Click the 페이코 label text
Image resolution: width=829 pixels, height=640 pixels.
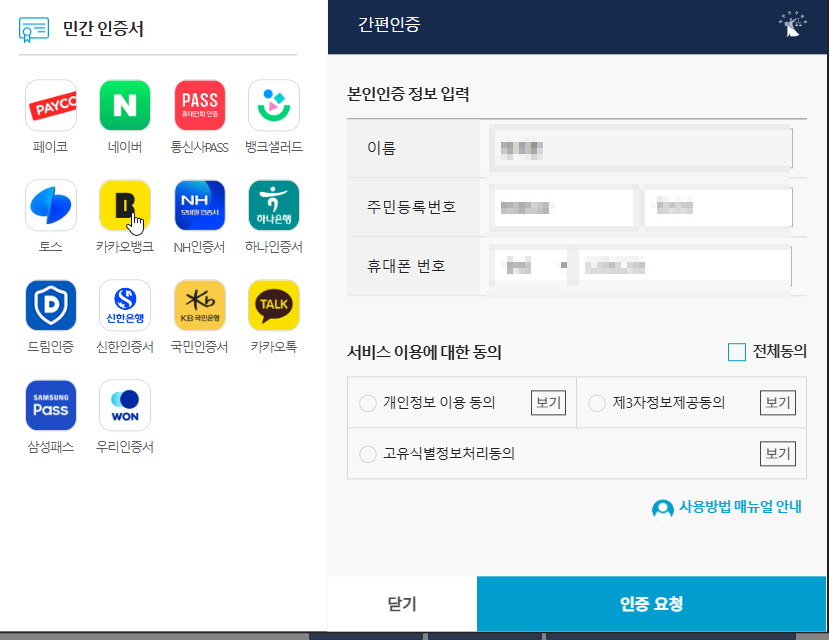(50, 146)
